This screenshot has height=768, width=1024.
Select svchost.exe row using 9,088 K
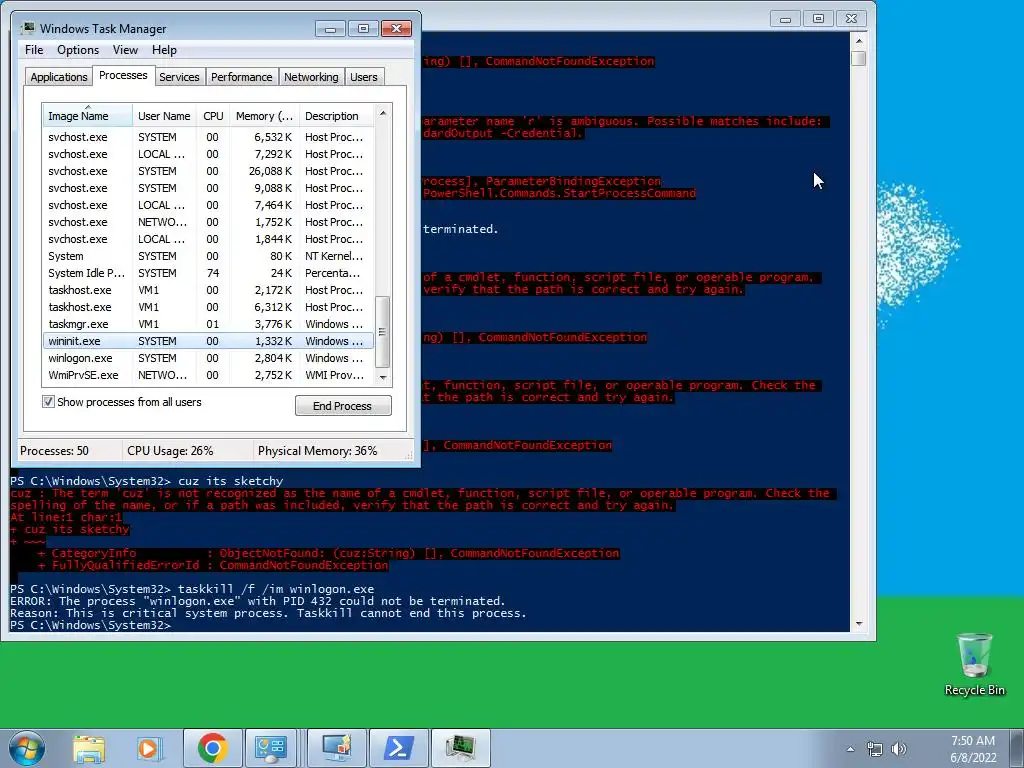point(208,188)
